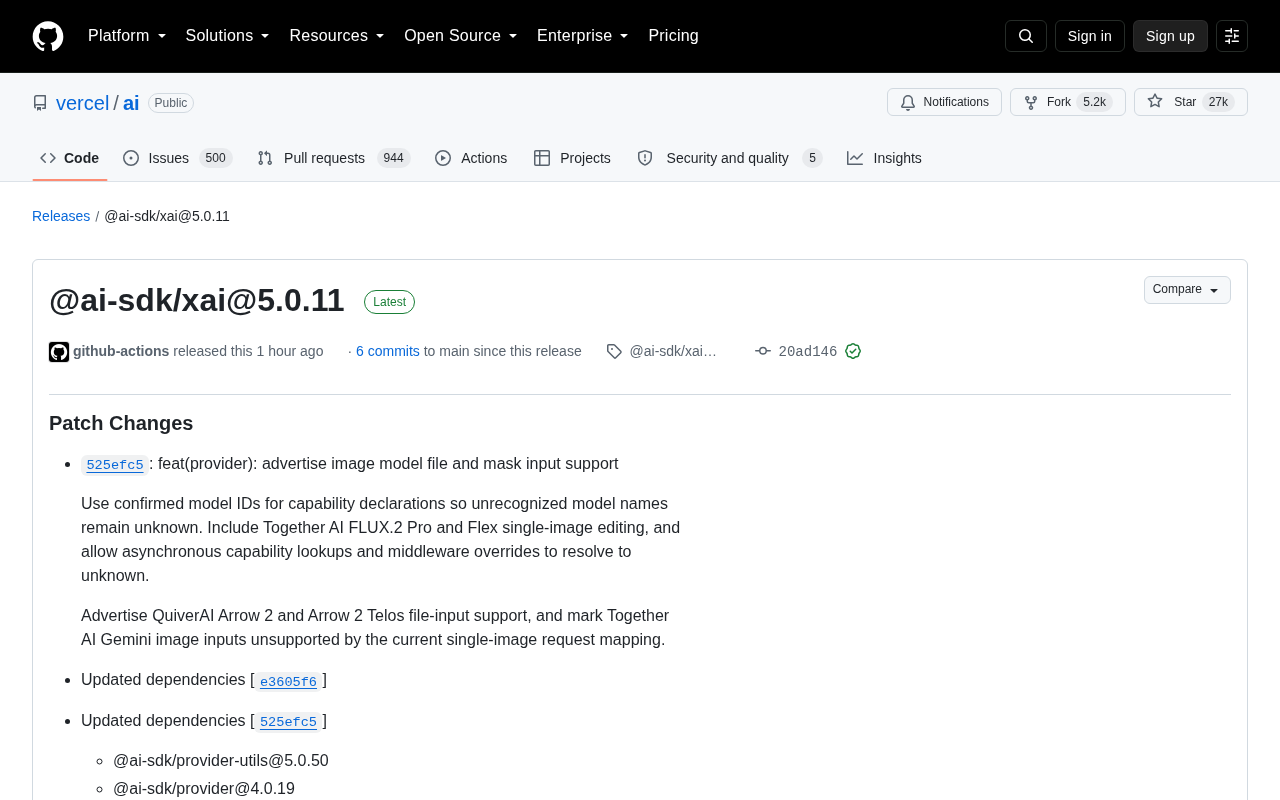Image resolution: width=1280 pixels, height=800 pixels.
Task: Click the Notifications button
Action: (x=944, y=102)
